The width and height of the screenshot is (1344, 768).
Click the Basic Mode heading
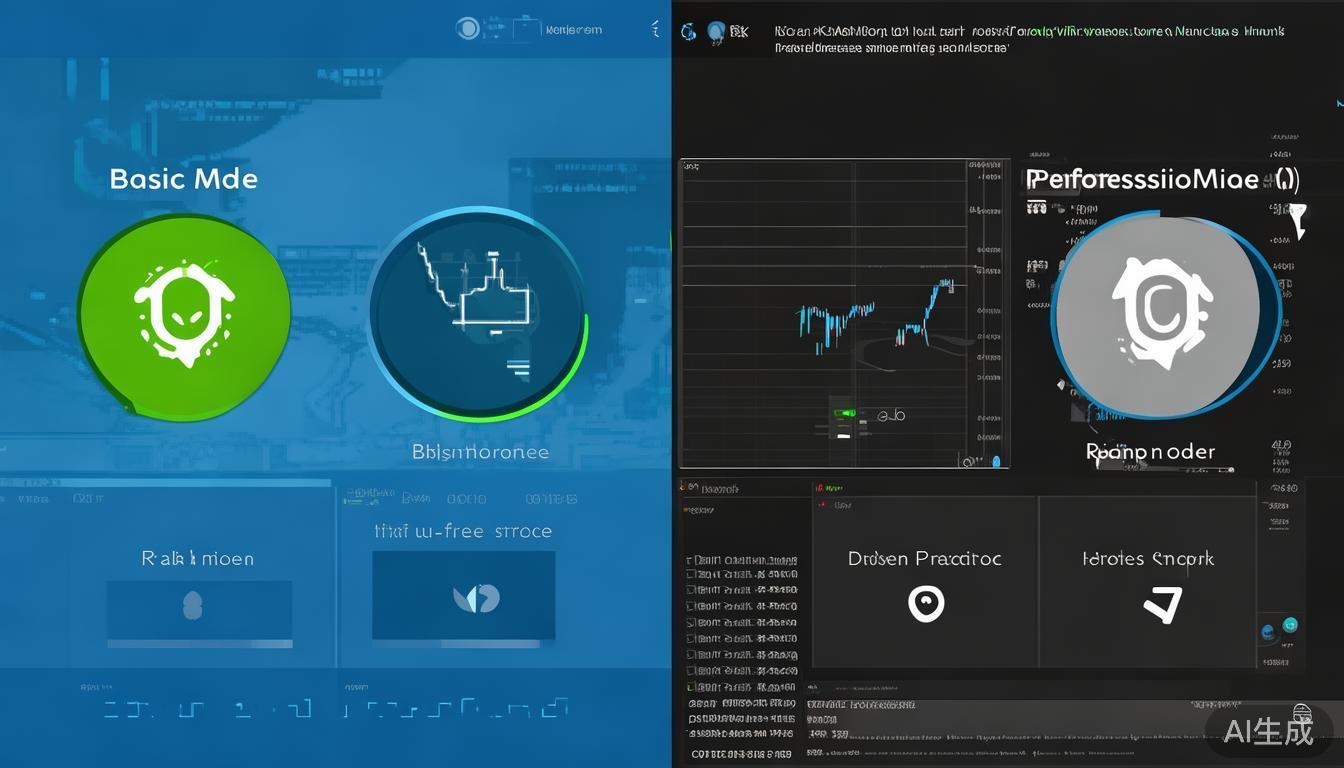pos(183,179)
